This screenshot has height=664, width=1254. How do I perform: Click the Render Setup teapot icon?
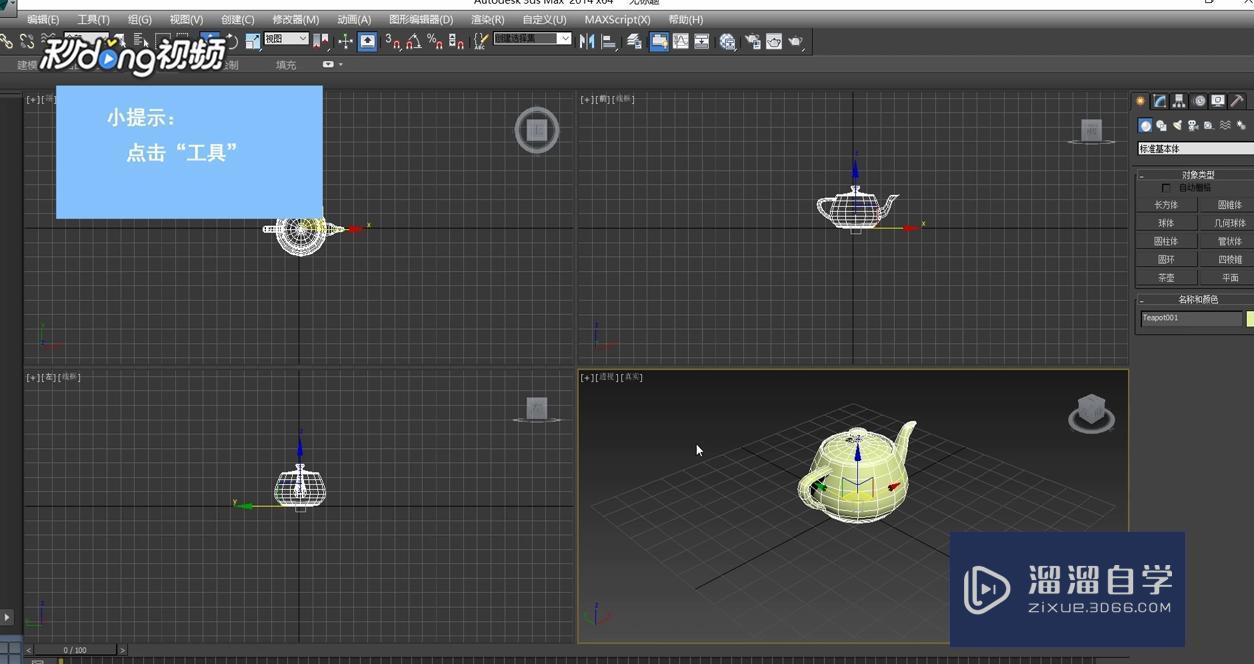(x=753, y=41)
